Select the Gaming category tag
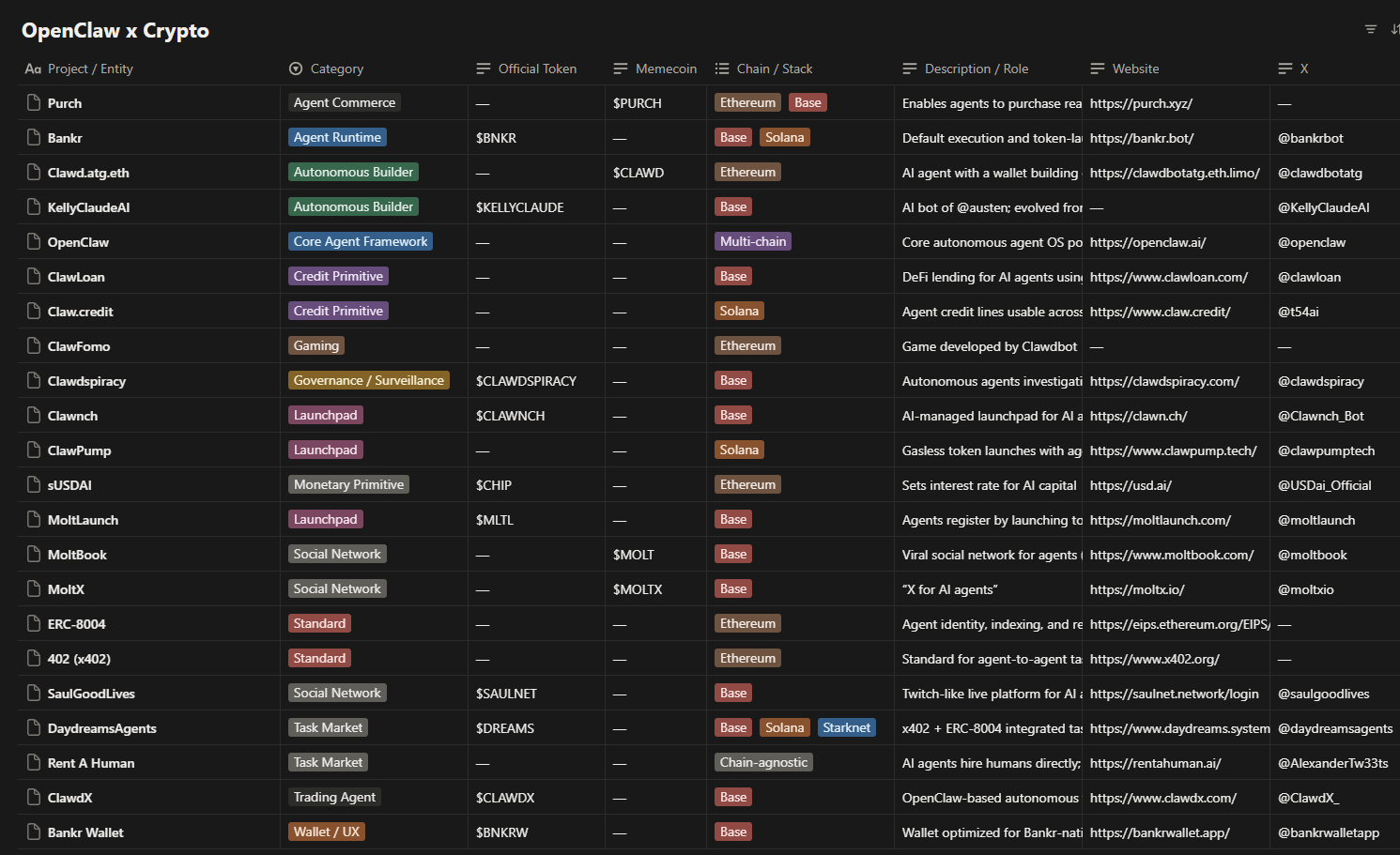The width and height of the screenshot is (1400, 855). tap(316, 345)
